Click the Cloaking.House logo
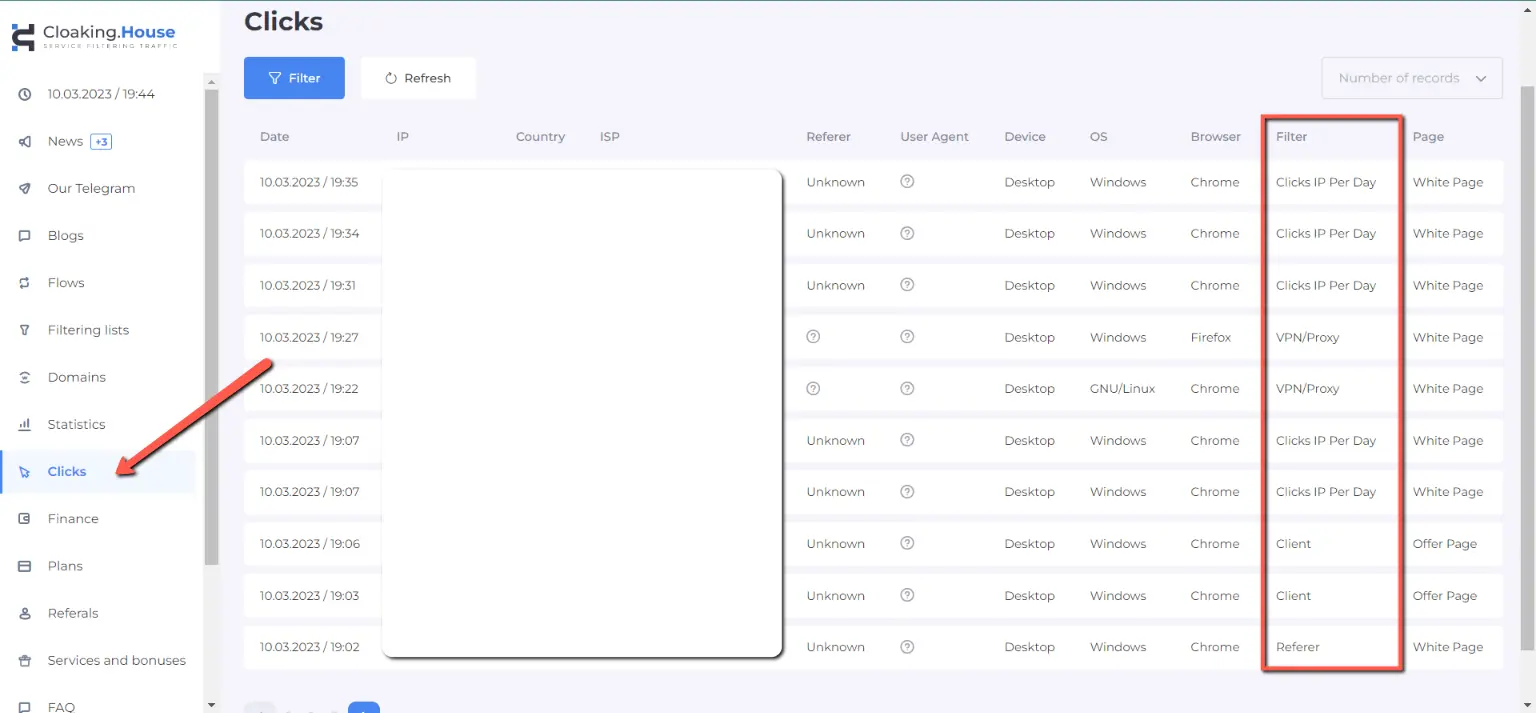 93,37
